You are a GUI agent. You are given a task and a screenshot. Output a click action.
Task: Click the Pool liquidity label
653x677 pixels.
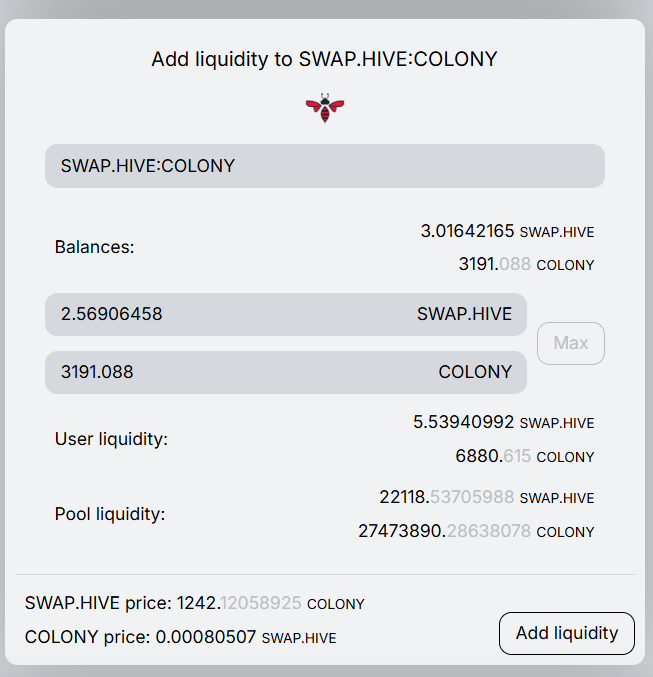[109, 514]
